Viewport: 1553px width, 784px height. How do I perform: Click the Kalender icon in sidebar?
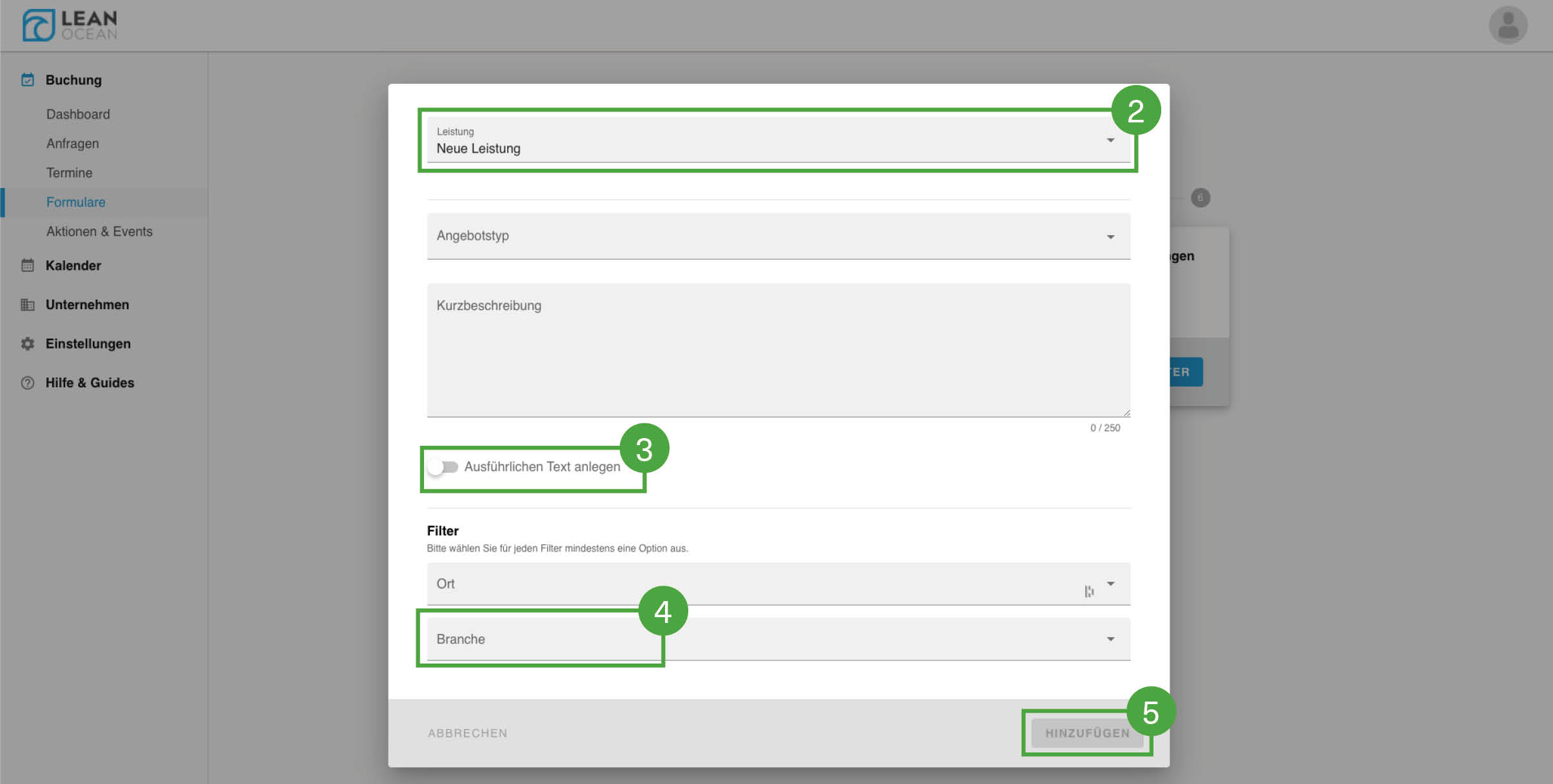28,265
